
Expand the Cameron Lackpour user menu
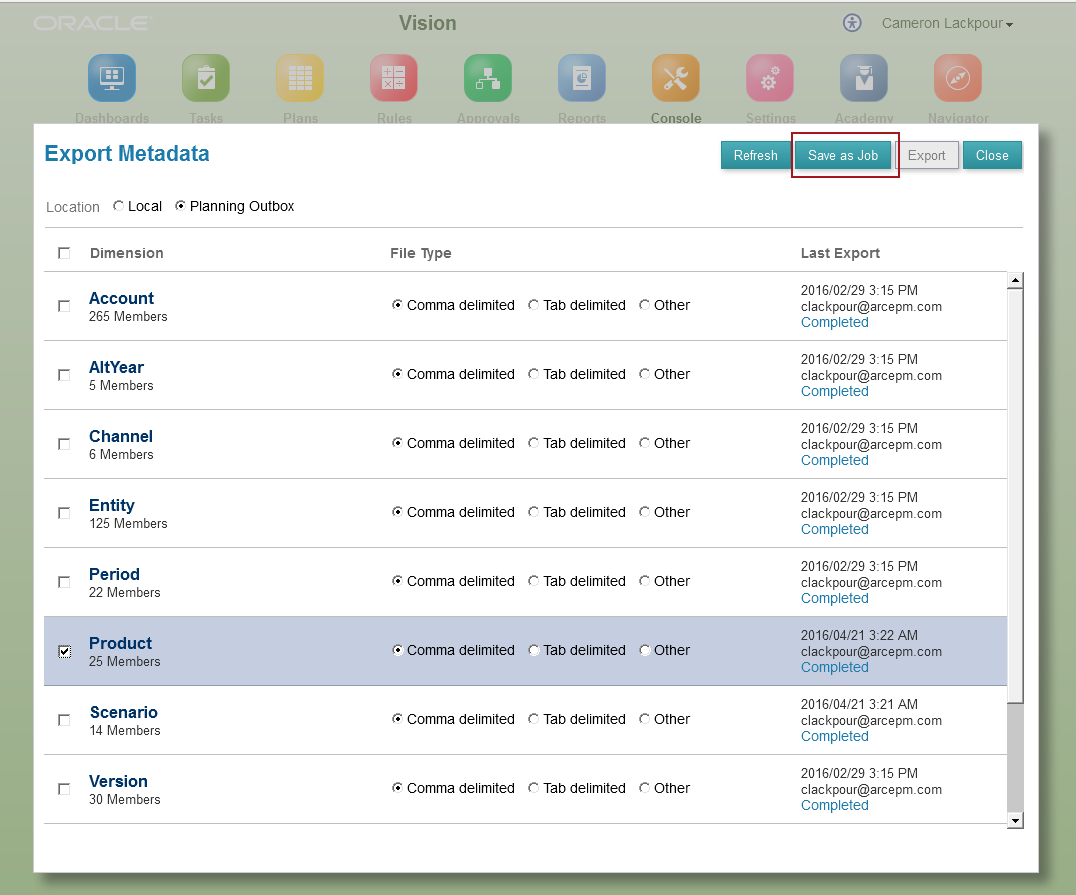tap(947, 23)
